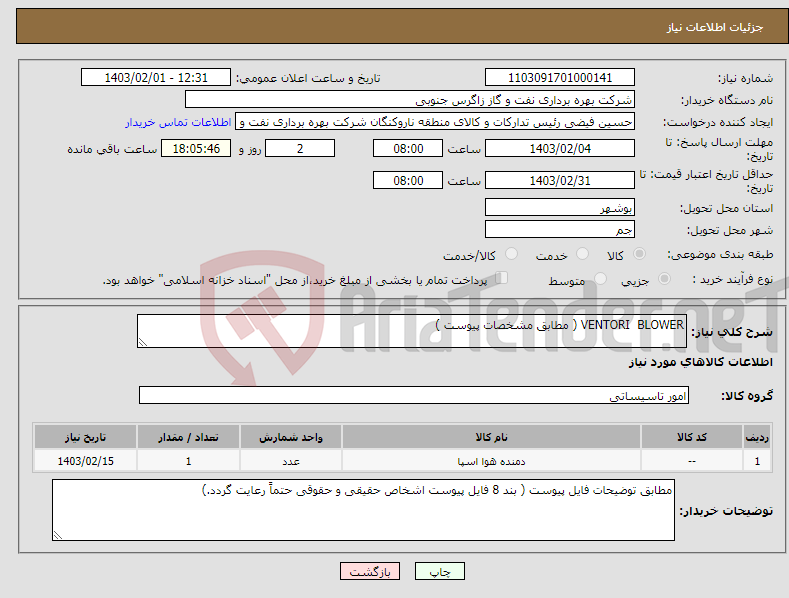Click the price validity date 1403/02/31
This screenshot has height=598, width=789.
560,180
